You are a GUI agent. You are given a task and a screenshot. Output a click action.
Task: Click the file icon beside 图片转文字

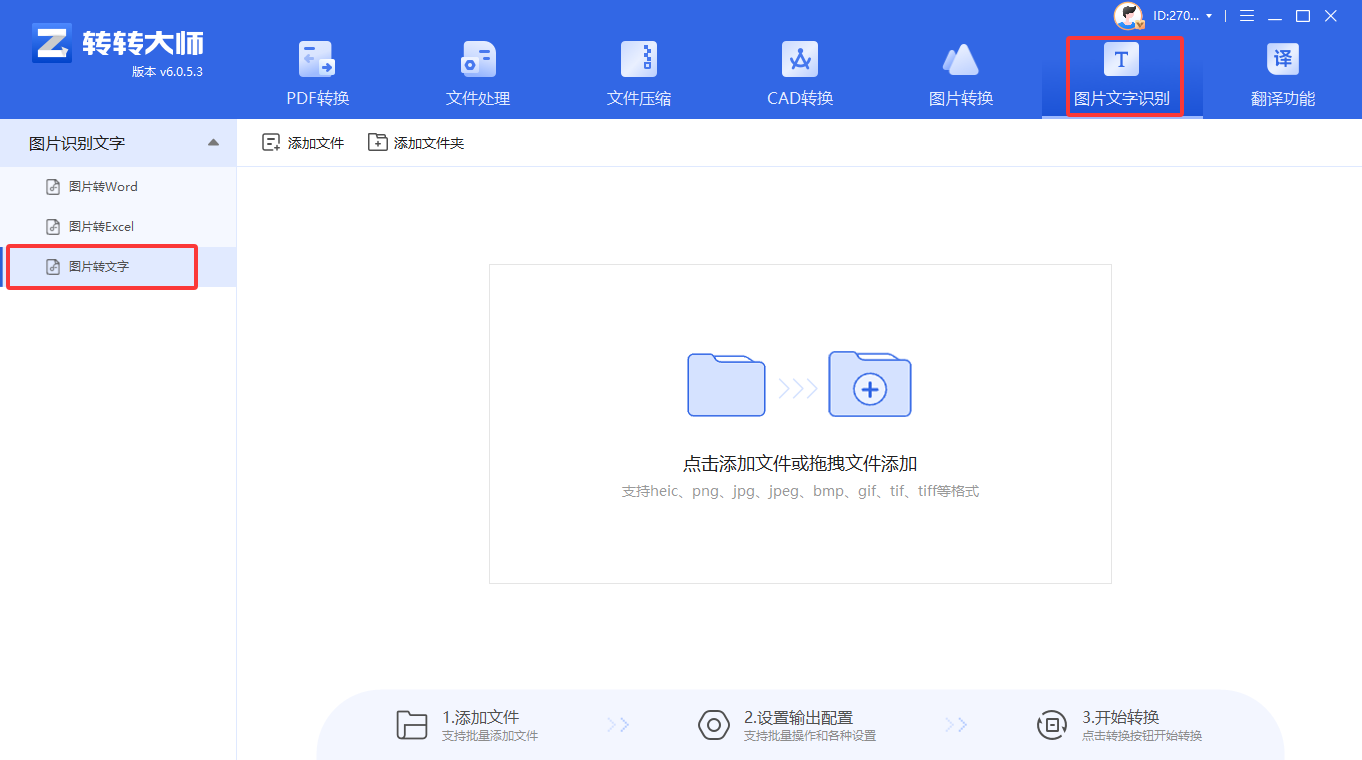53,267
